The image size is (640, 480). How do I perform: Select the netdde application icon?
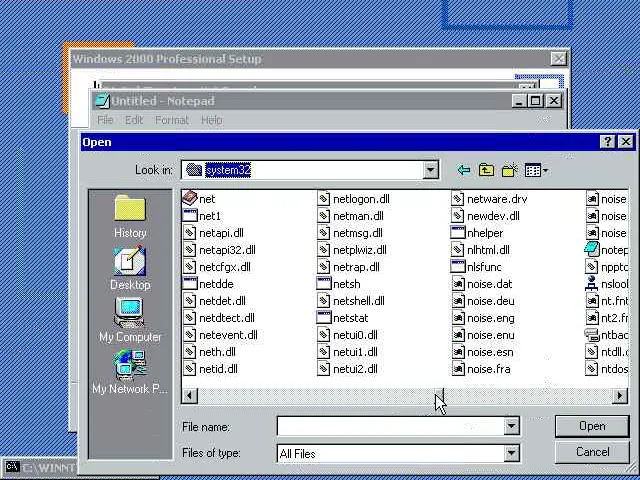coord(190,284)
